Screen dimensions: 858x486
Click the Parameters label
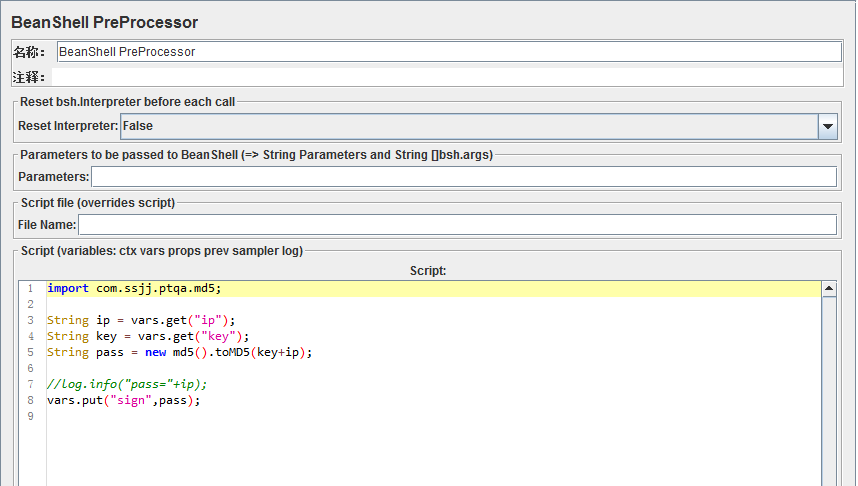pyautogui.click(x=54, y=177)
